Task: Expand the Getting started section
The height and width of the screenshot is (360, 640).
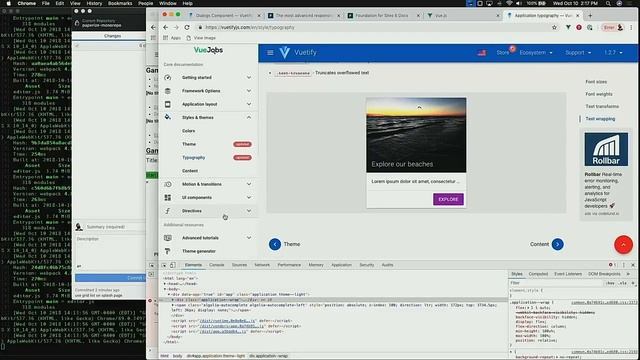Action: 249,78
